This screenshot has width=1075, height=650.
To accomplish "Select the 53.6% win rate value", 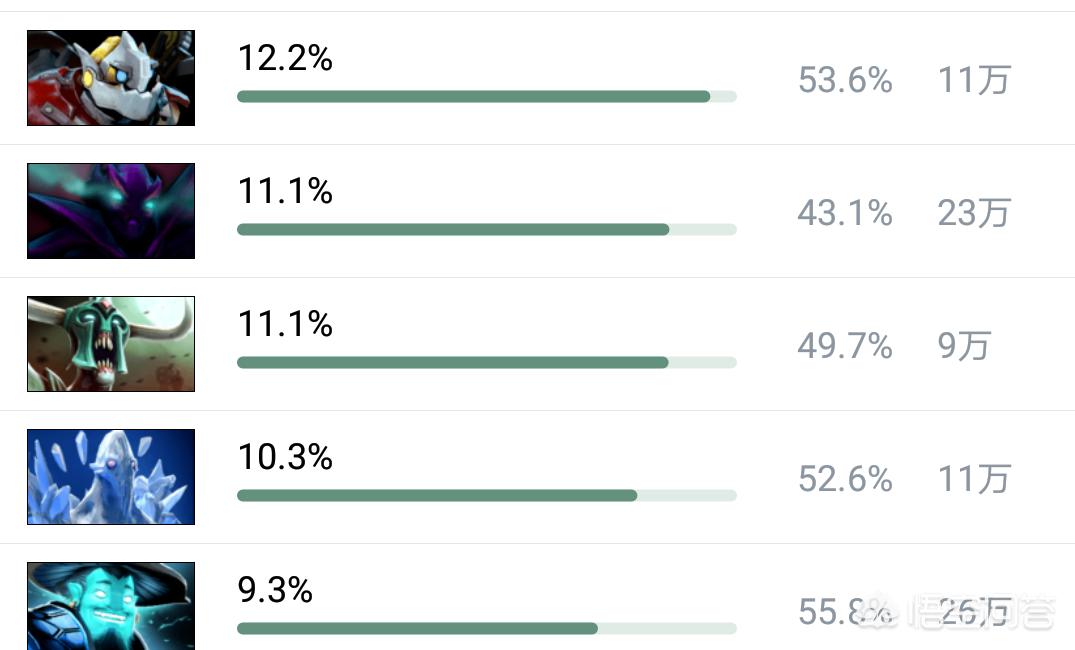I will (845, 80).
